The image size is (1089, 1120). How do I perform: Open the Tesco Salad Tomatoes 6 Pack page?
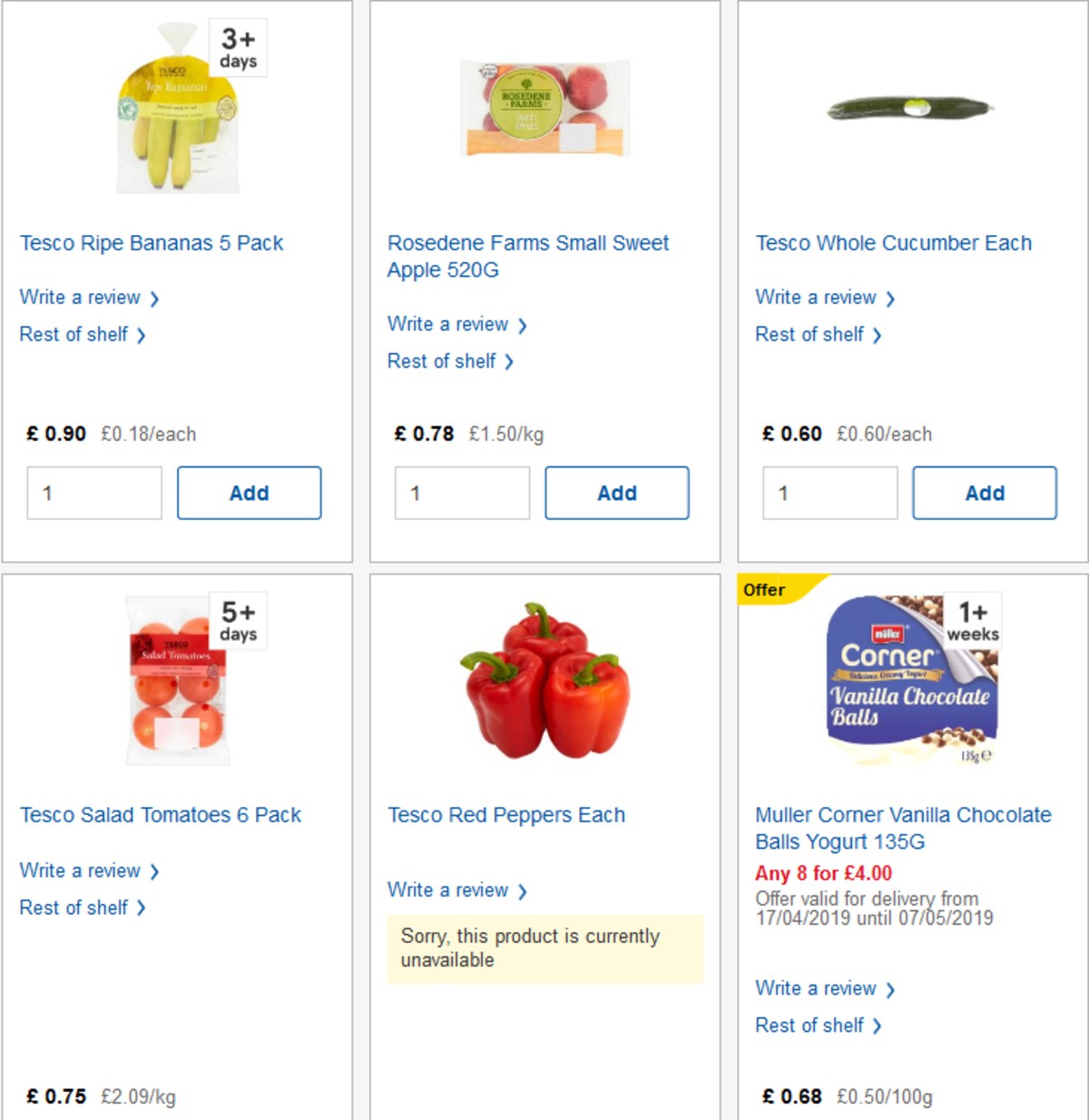pyautogui.click(x=161, y=815)
